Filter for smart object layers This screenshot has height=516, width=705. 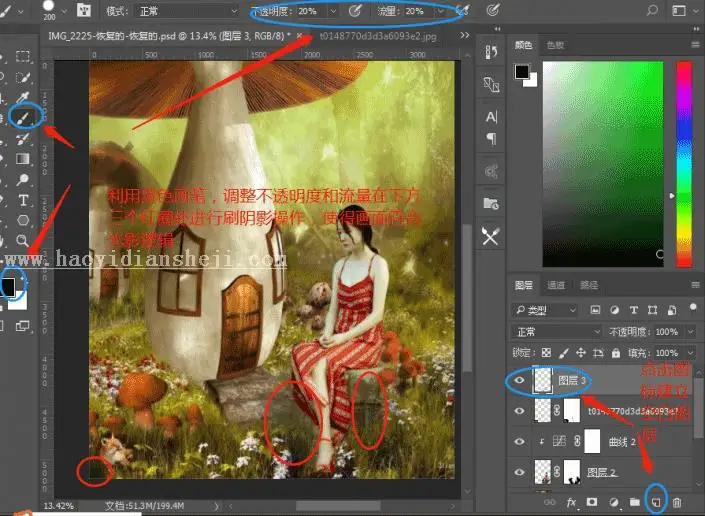[672, 310]
